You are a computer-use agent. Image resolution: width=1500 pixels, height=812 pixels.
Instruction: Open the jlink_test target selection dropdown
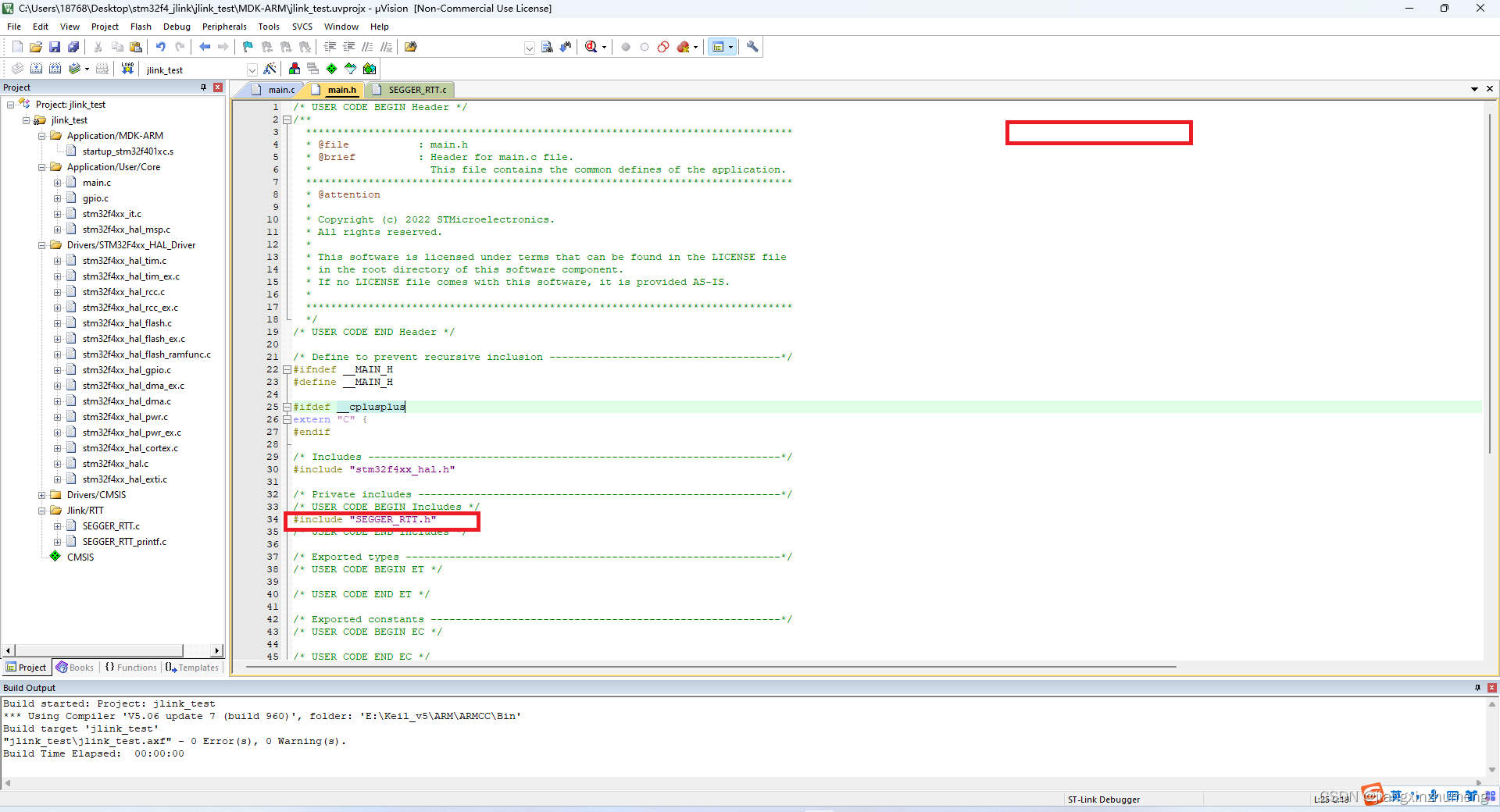point(252,69)
